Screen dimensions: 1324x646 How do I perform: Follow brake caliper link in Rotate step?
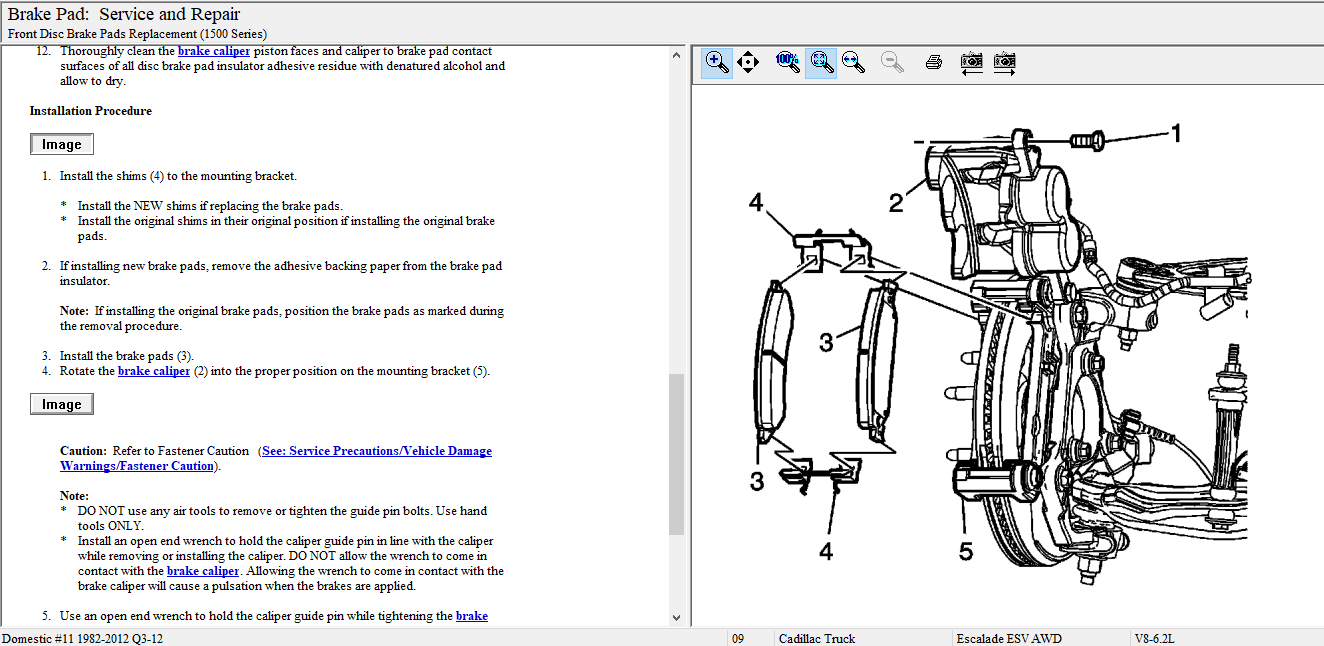tap(153, 371)
